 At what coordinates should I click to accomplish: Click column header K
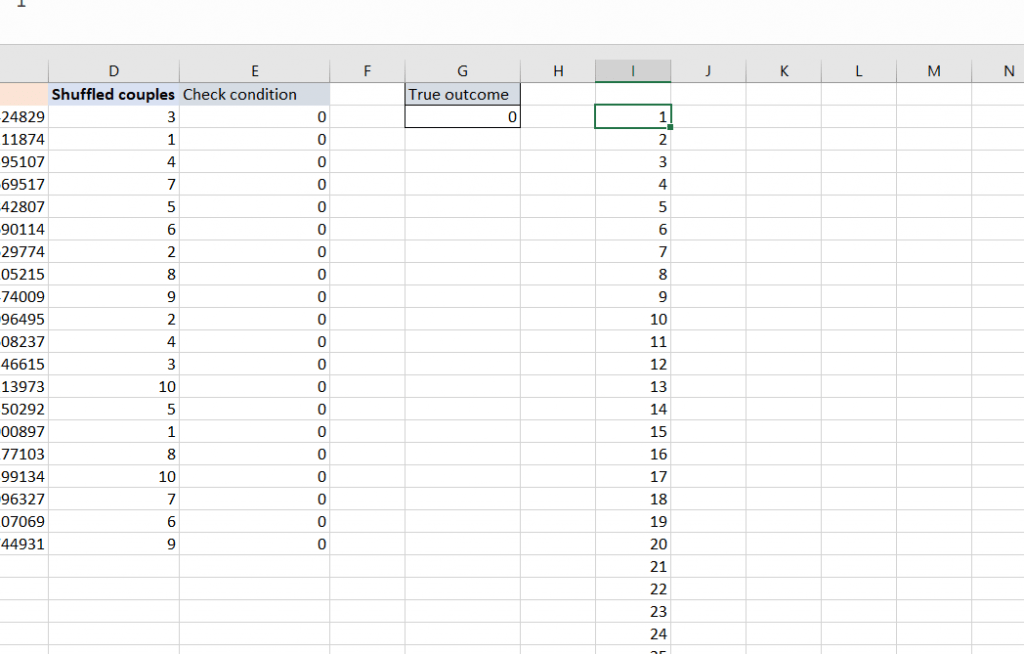click(x=783, y=71)
